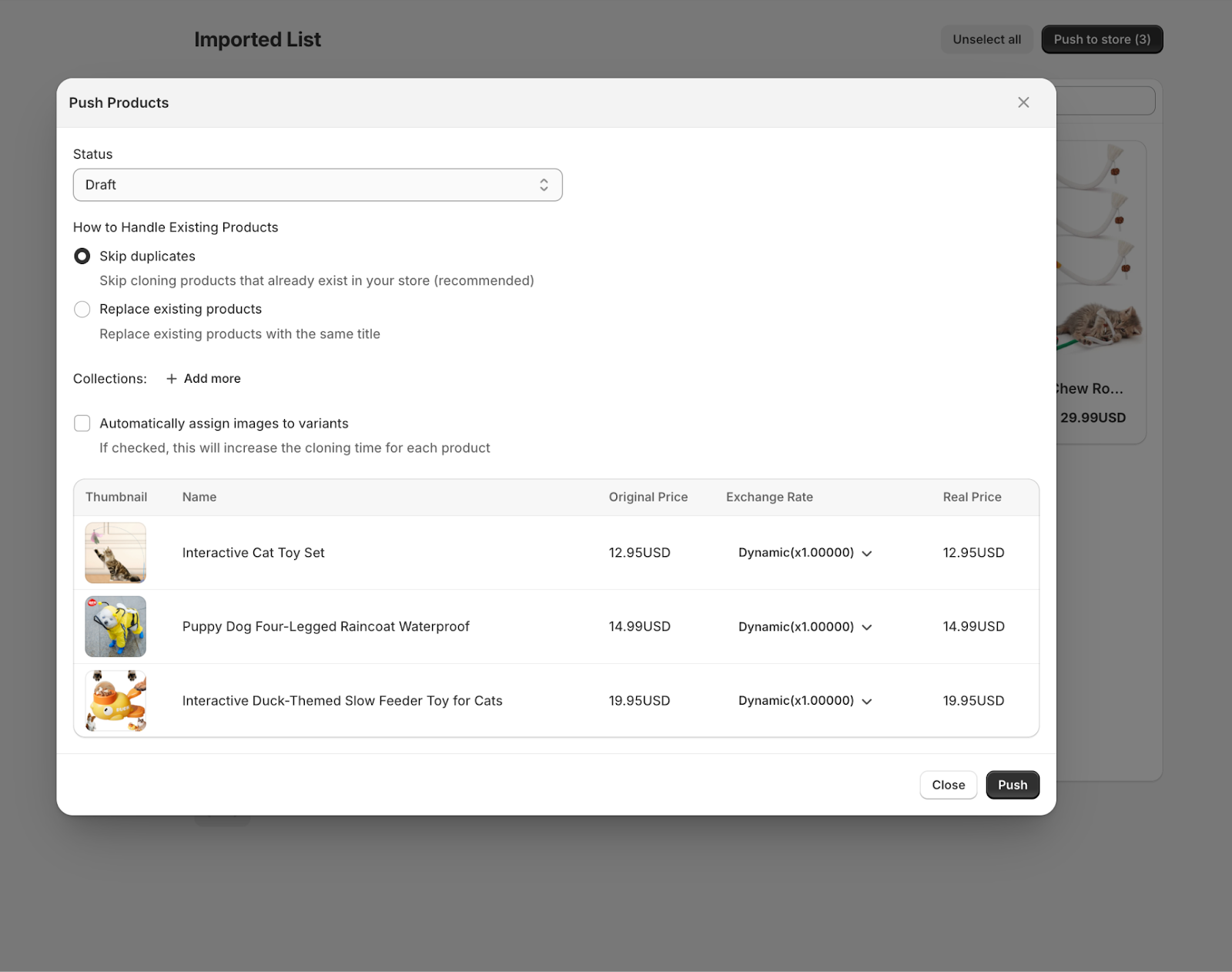
Task: Select Replace existing products radio option
Action: coord(82,309)
